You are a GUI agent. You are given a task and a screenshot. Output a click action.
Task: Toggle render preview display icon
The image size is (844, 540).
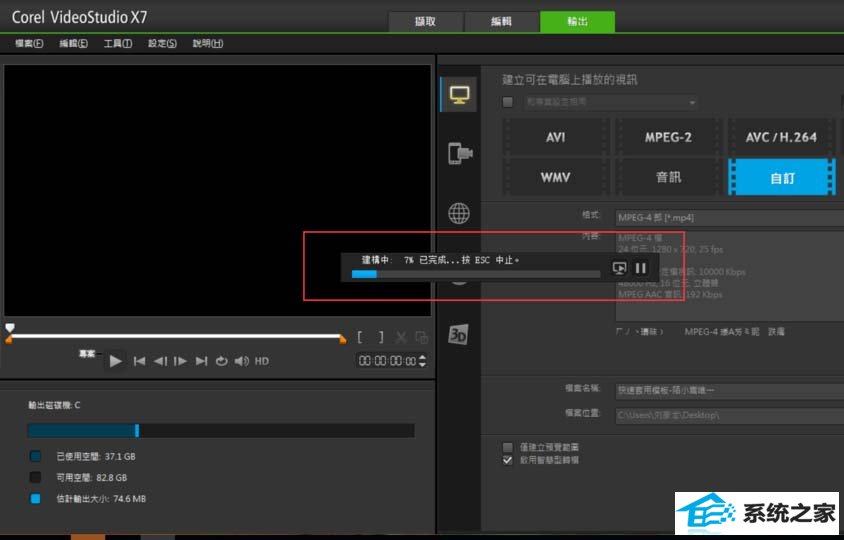click(x=620, y=268)
